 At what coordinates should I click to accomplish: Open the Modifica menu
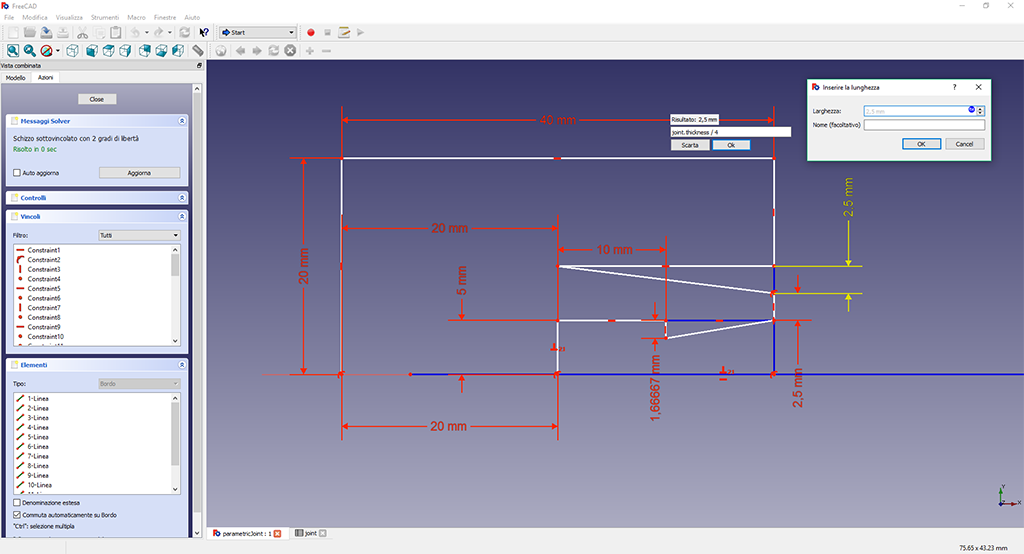point(35,18)
